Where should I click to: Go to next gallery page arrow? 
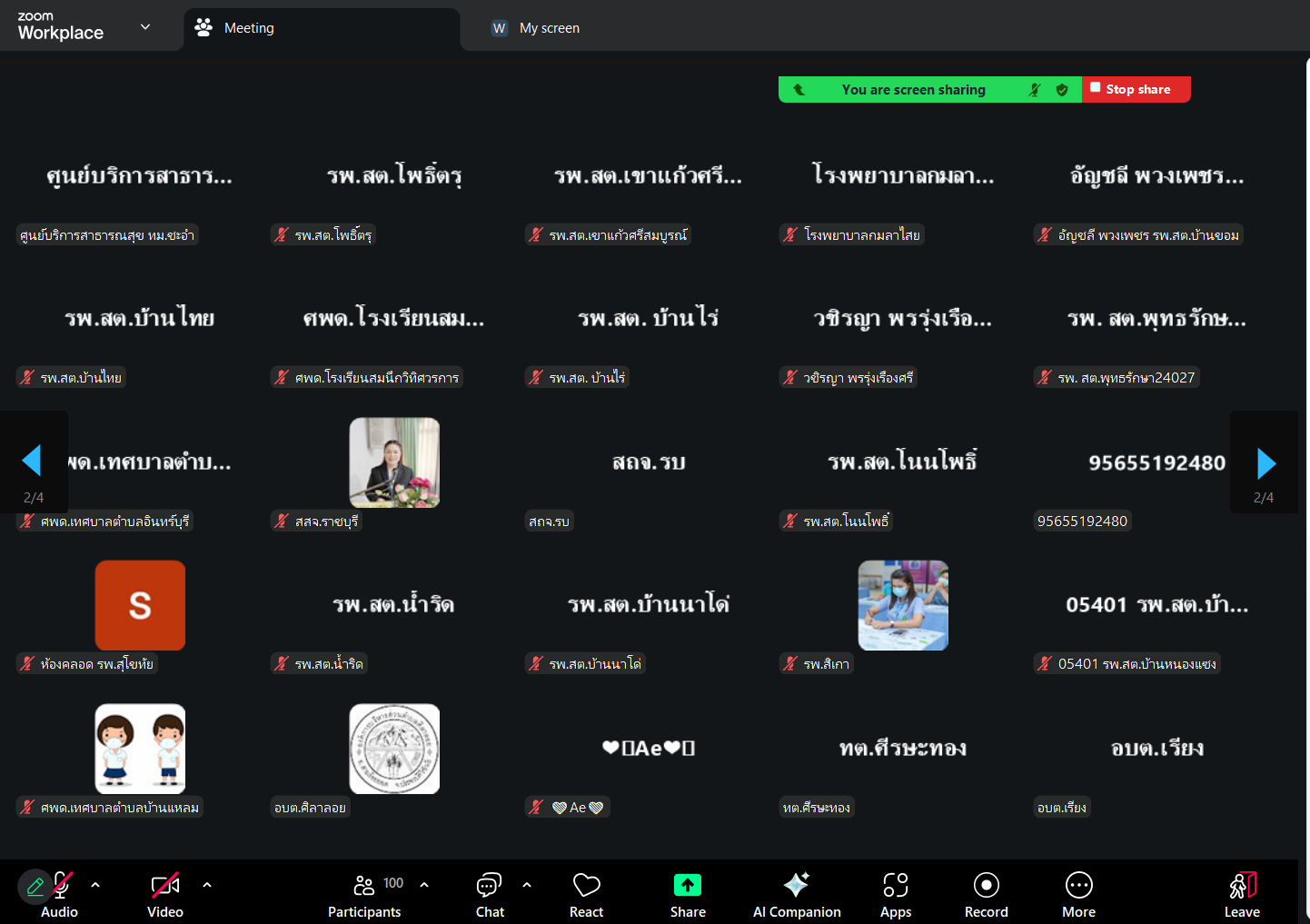[1265, 463]
